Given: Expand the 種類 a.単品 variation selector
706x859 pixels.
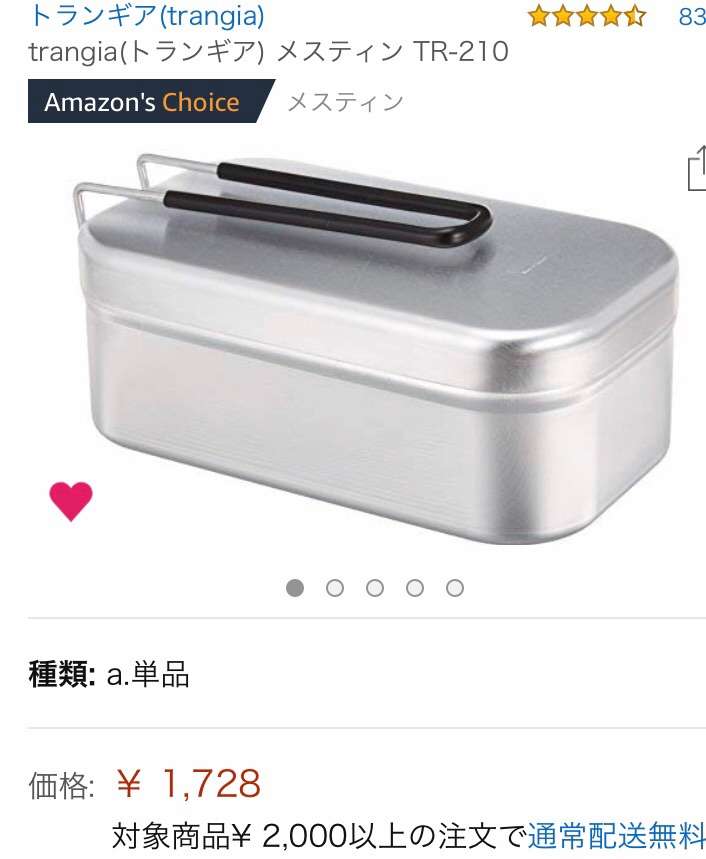Looking at the screenshot, I should click(110, 674).
